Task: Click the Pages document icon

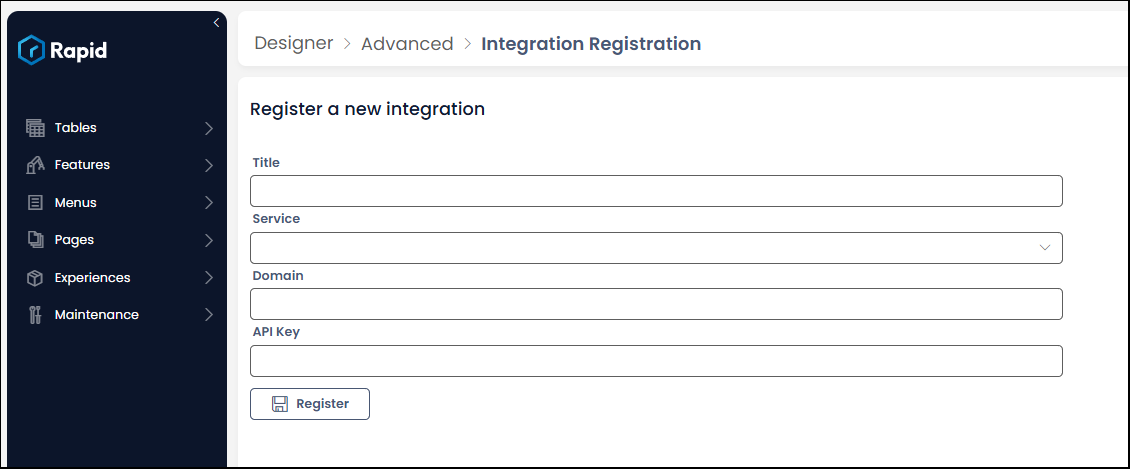Action: click(x=35, y=240)
